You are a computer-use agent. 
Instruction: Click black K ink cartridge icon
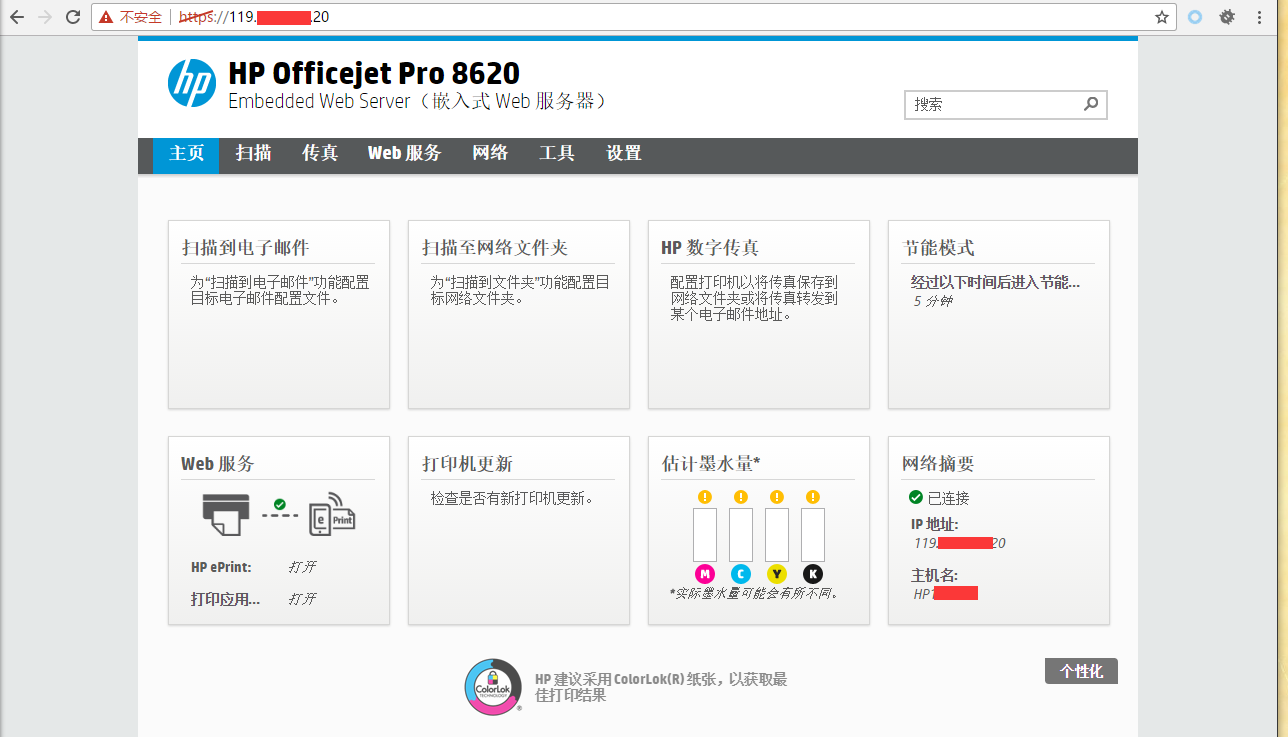click(813, 573)
